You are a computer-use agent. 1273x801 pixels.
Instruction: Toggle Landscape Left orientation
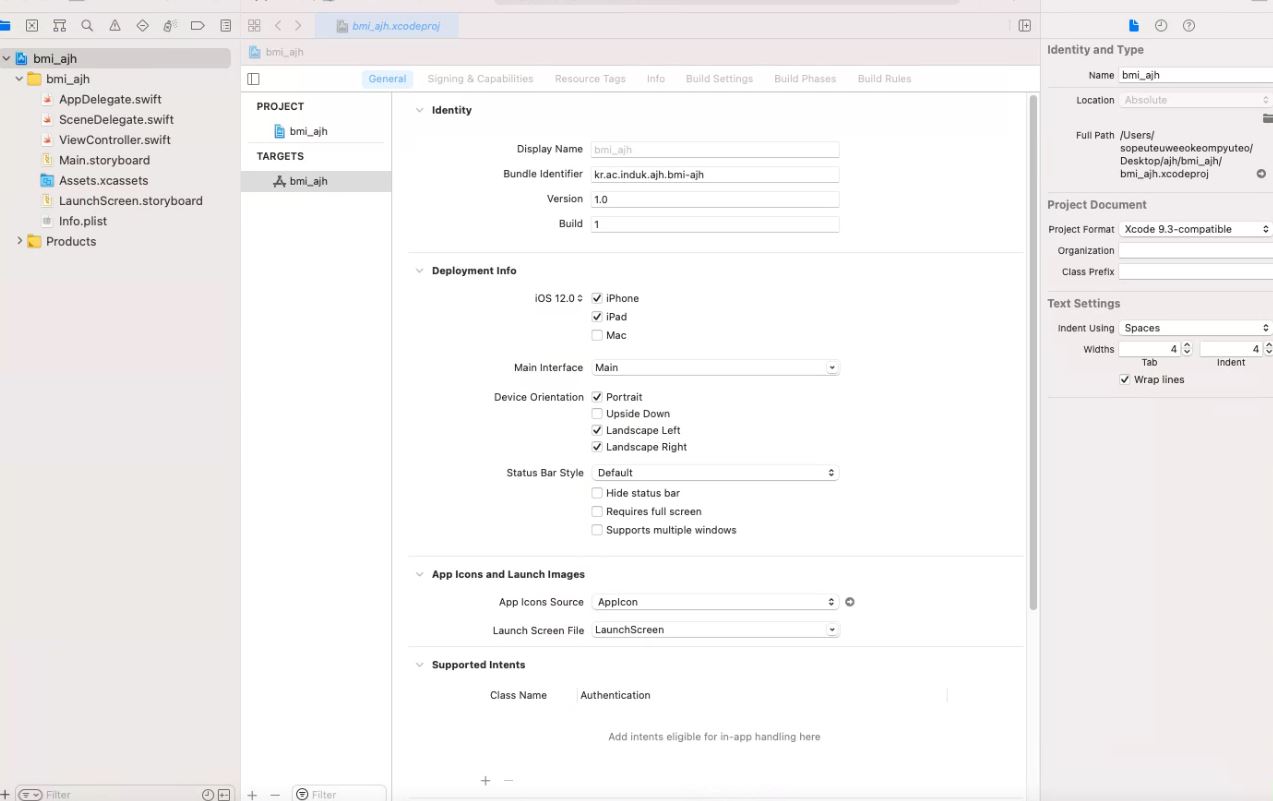[x=597, y=430]
